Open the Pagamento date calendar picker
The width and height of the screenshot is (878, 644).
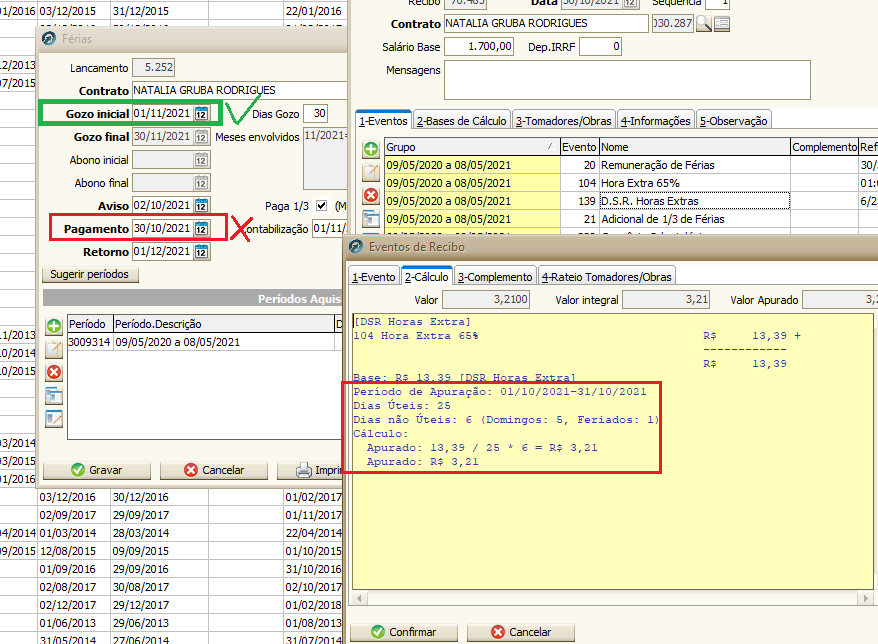(202, 228)
